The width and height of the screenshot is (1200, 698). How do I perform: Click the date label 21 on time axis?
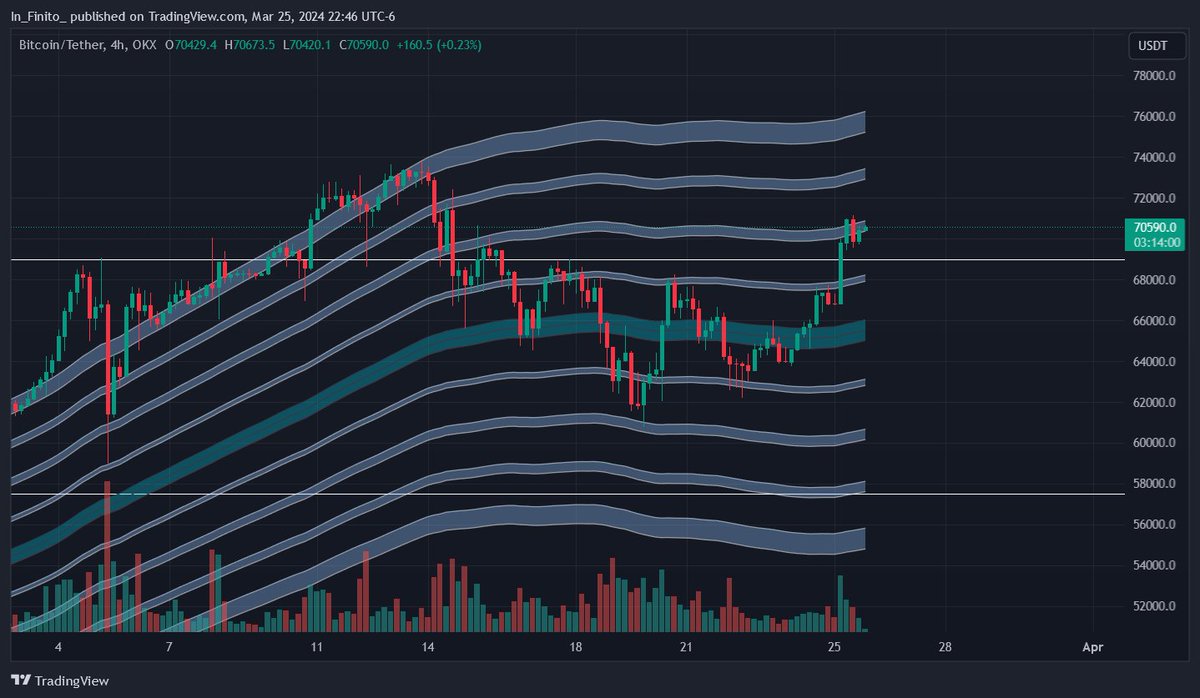685,647
